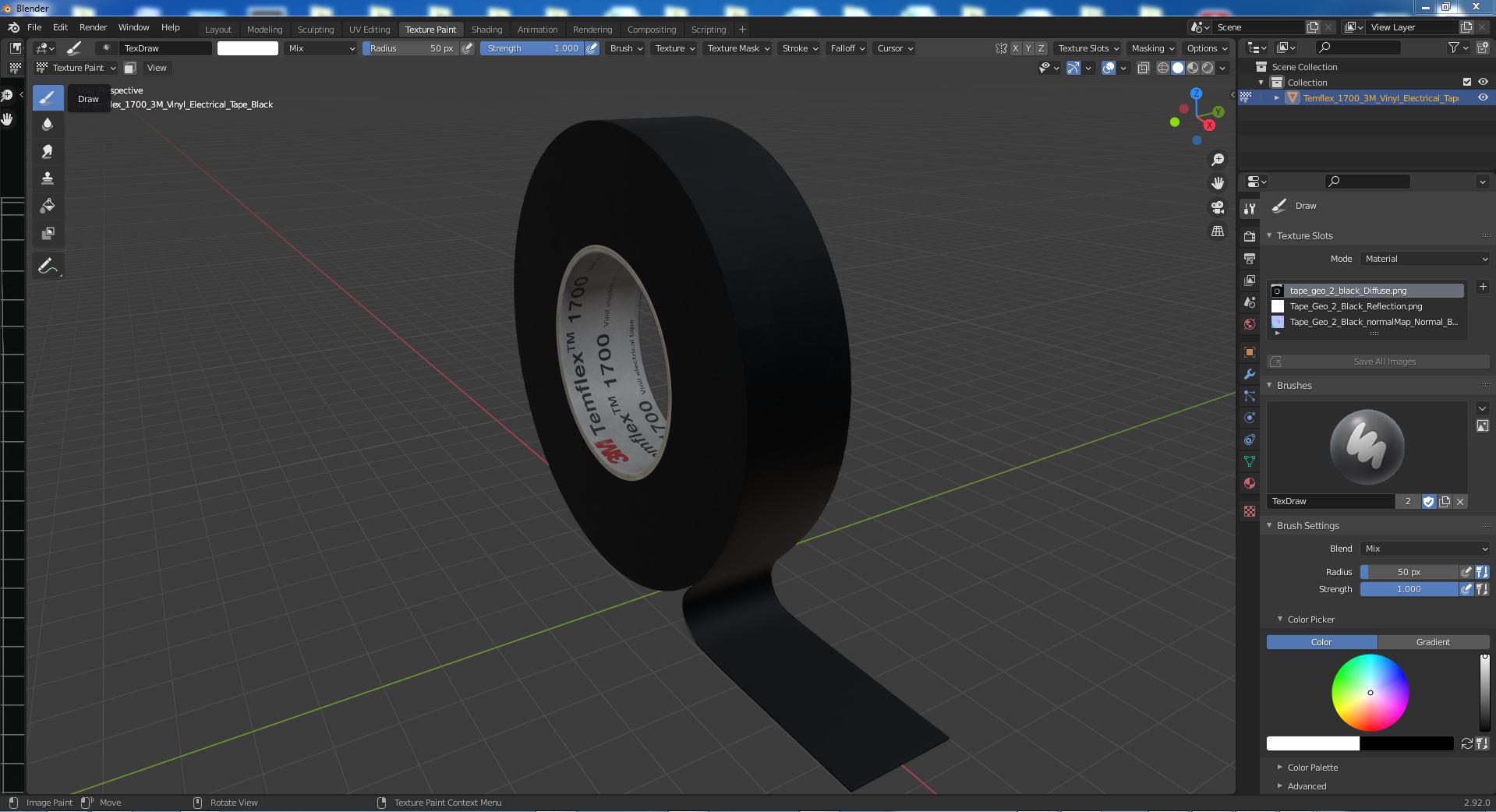Toggle X-ray display mode
The image size is (1496, 812).
[x=1143, y=68]
